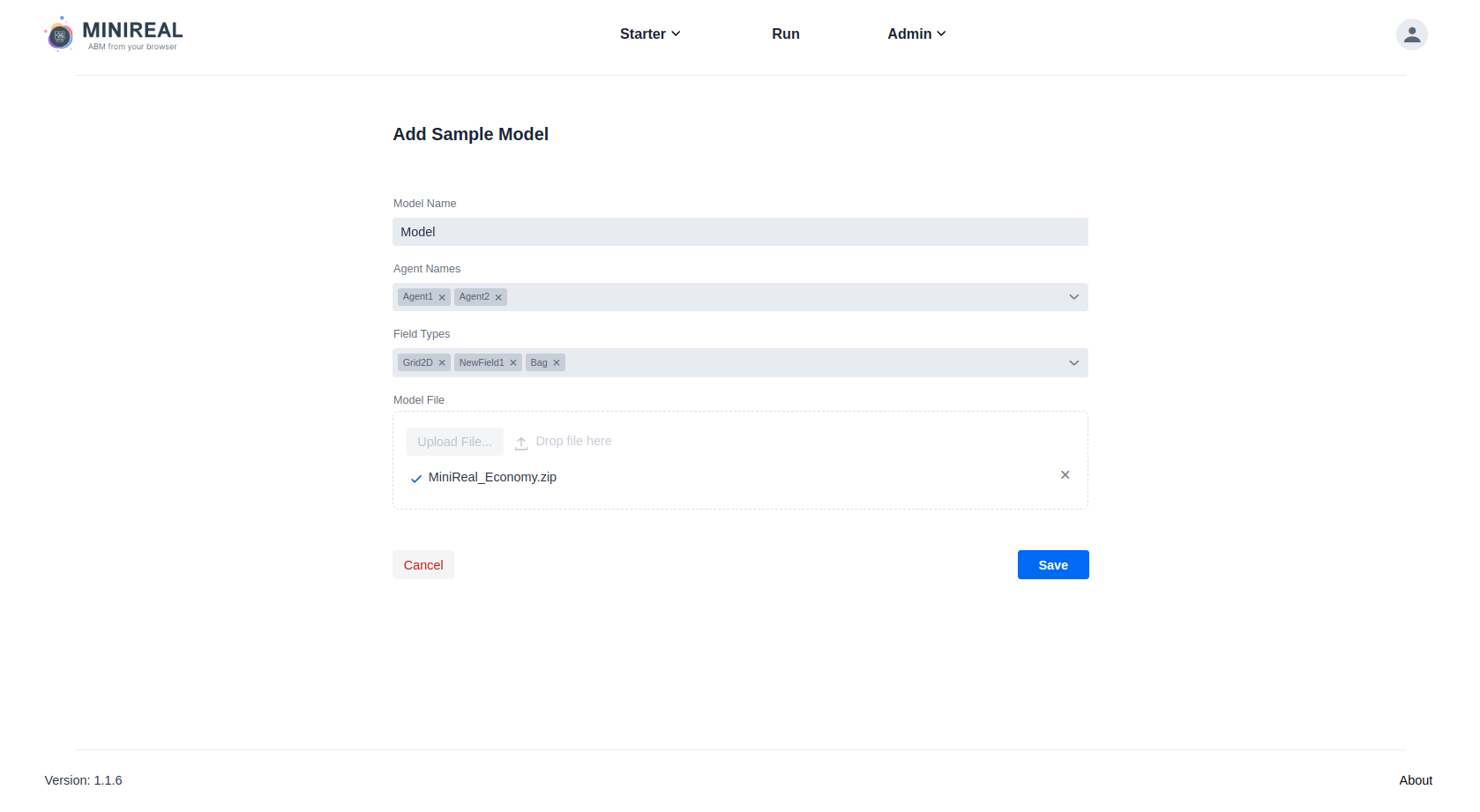This screenshot has height=812, width=1480.
Task: Remove the Agent2 tag
Action: (498, 297)
